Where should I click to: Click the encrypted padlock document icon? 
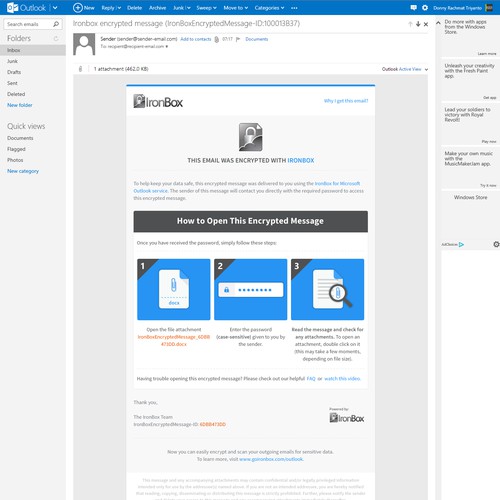[251, 137]
